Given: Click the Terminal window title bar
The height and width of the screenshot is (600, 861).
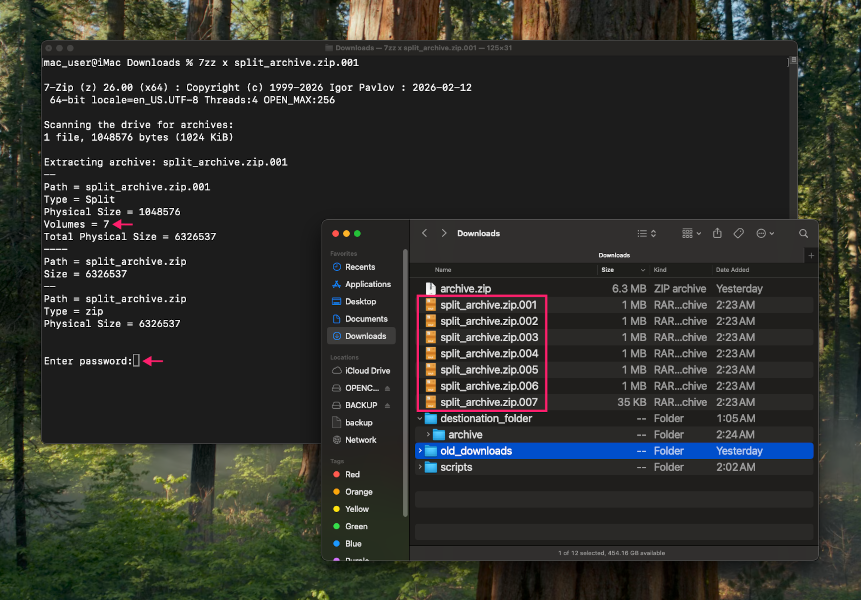Looking at the screenshot, I should click(x=420, y=48).
